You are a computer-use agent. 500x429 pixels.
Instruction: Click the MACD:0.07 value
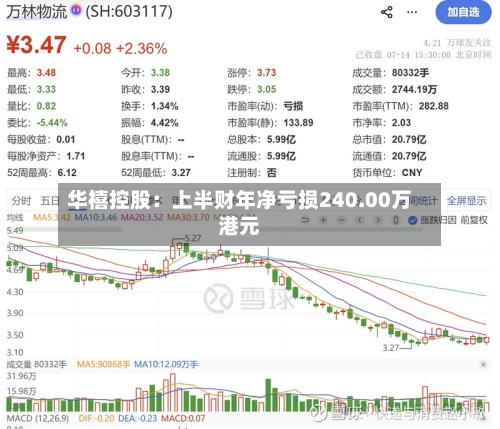183,418
